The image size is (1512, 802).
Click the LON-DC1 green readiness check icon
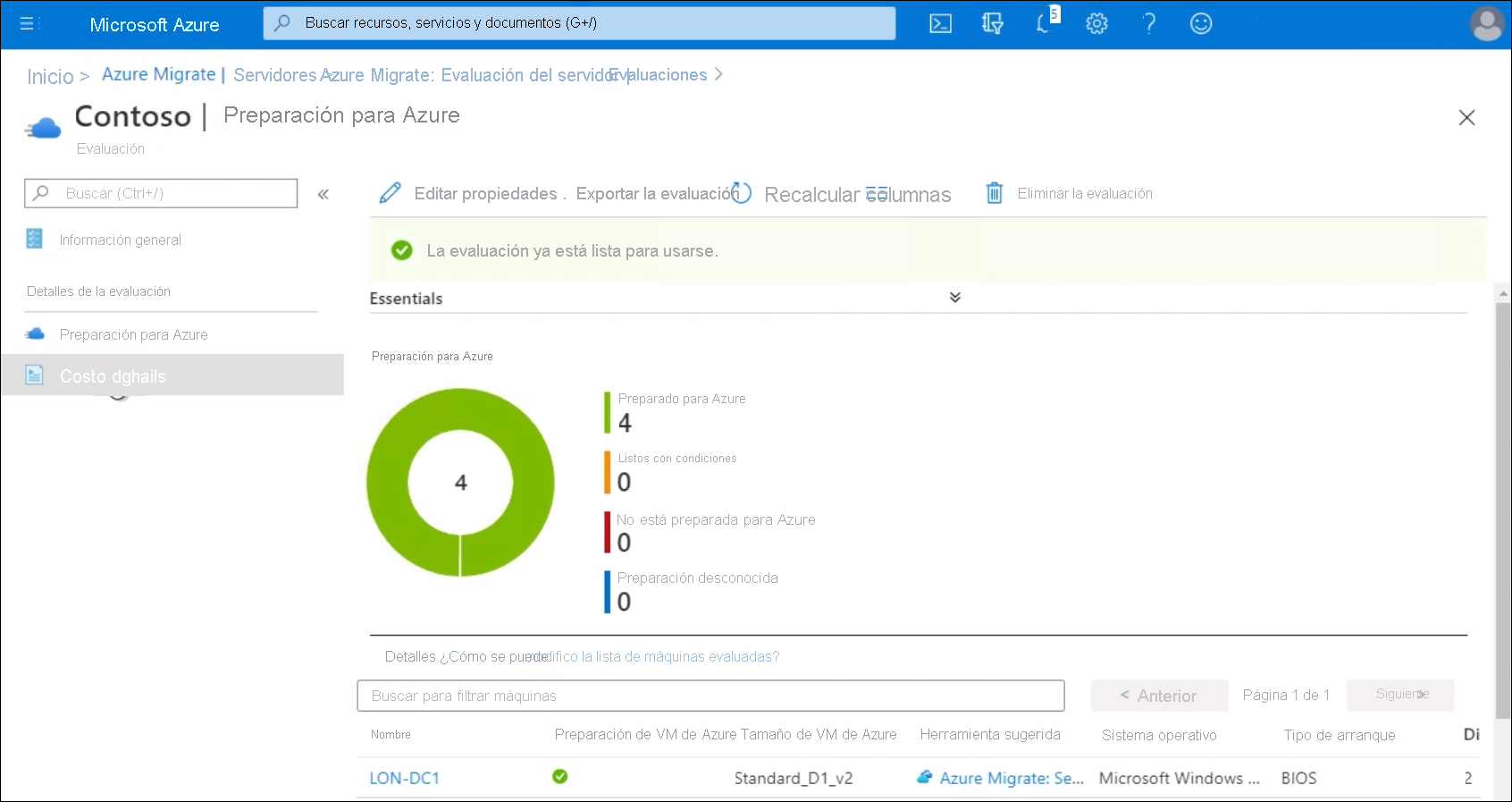pos(560,777)
